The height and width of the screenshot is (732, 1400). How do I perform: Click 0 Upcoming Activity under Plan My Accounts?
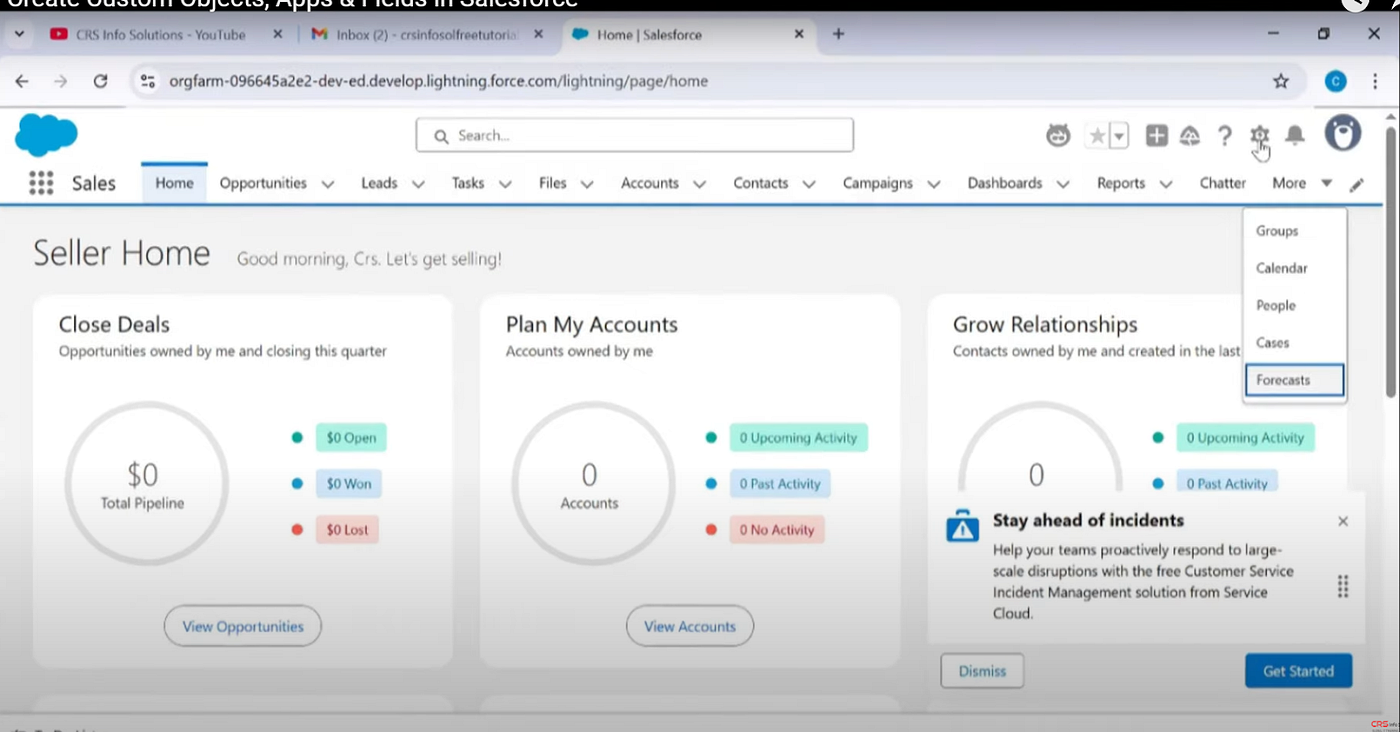pyautogui.click(x=798, y=437)
